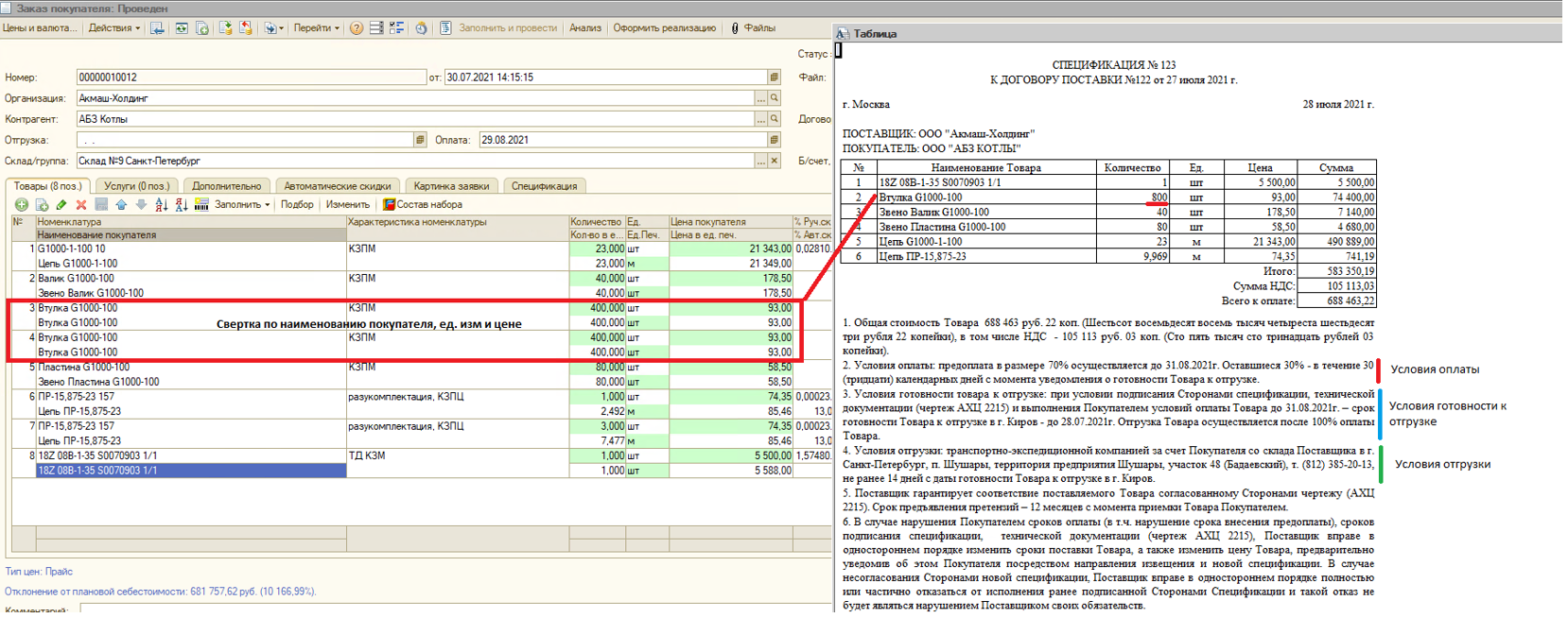Copy row with the add-copy icon
1568x618 pixels.
click(42, 204)
